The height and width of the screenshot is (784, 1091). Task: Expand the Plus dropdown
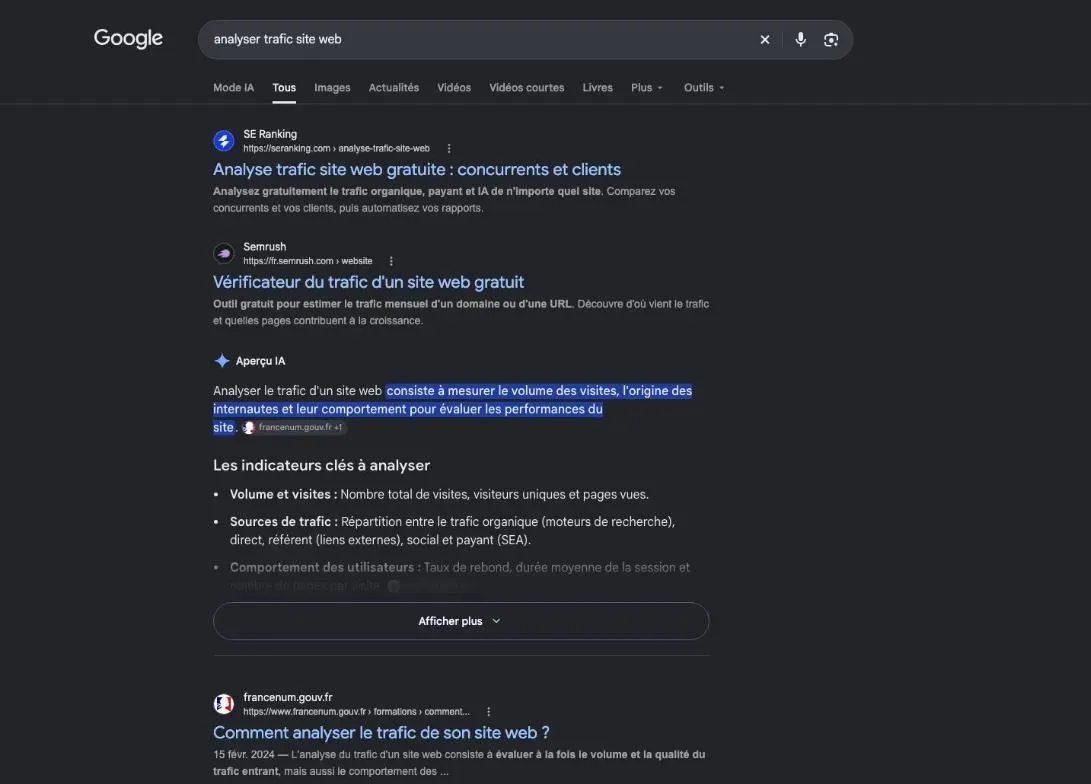[x=646, y=88]
